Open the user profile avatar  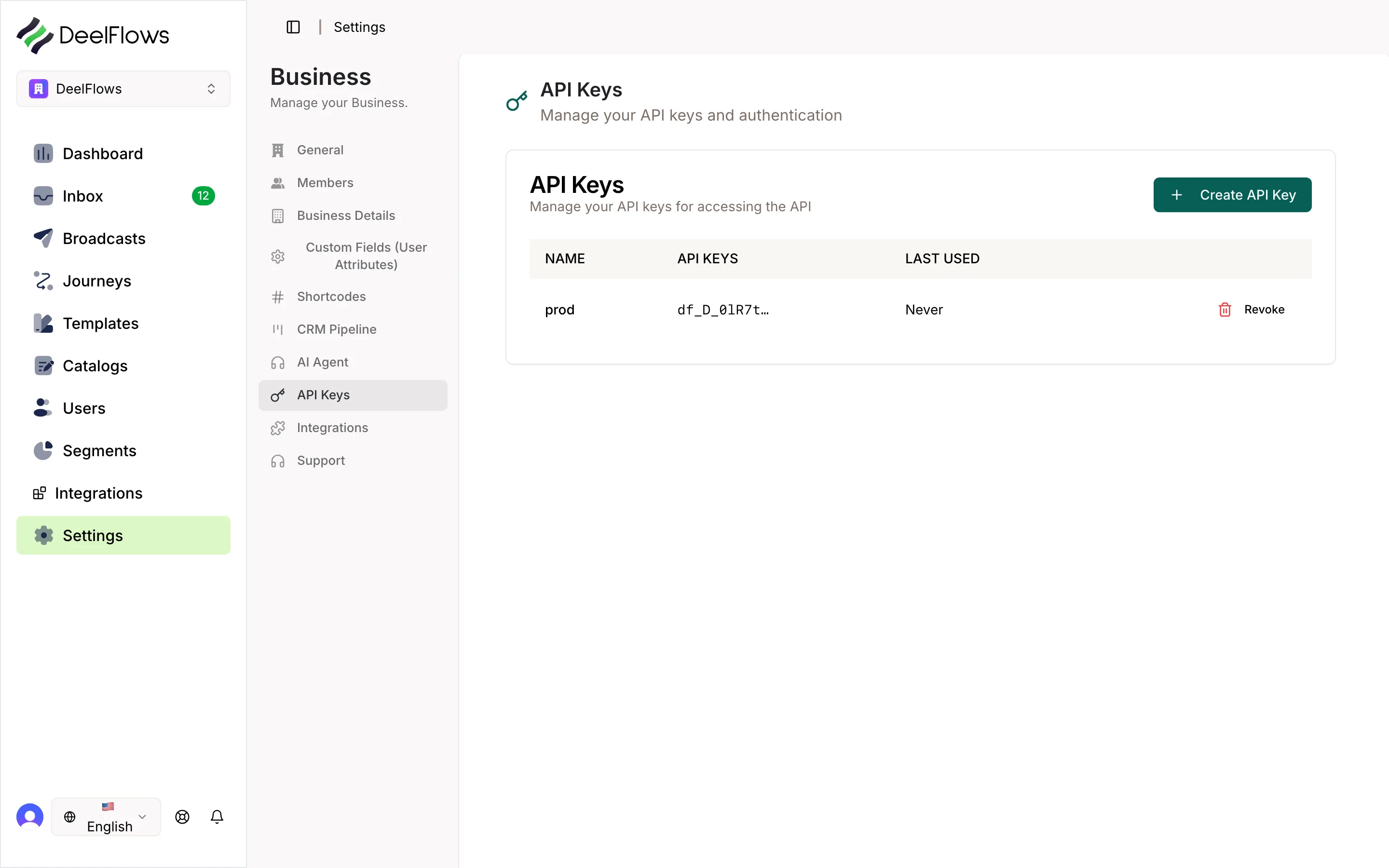(x=30, y=816)
